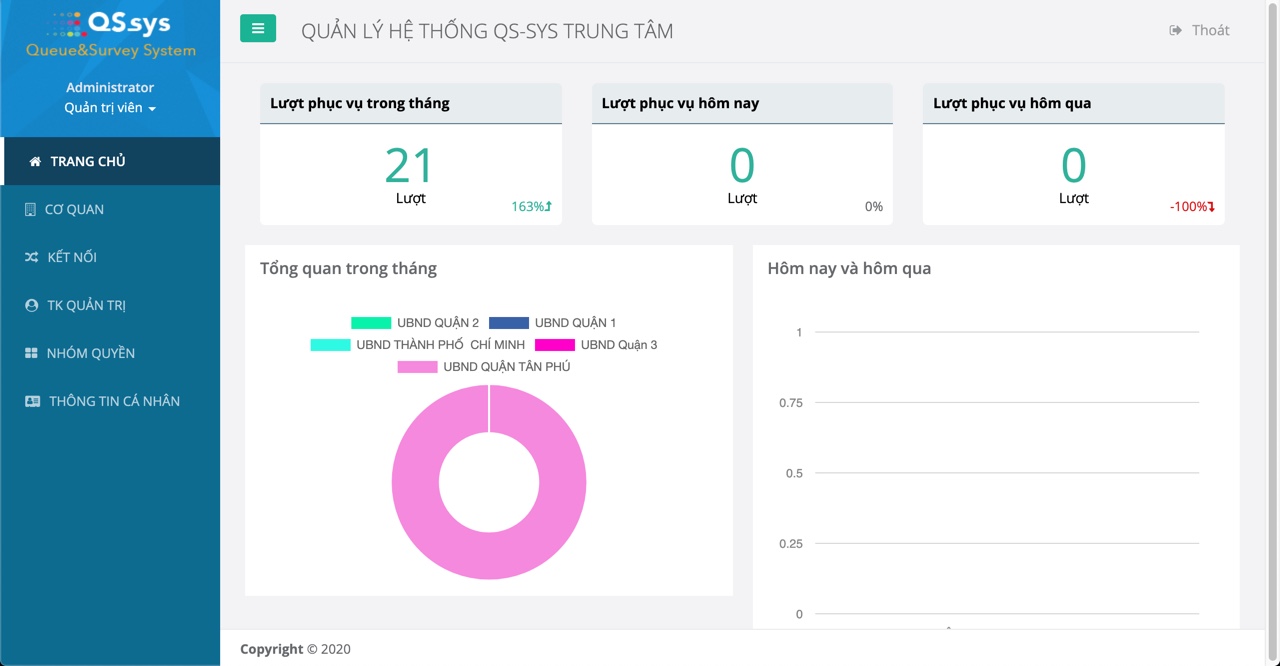Open the Administrator user menu
The image size is (1280, 666).
(110, 88)
